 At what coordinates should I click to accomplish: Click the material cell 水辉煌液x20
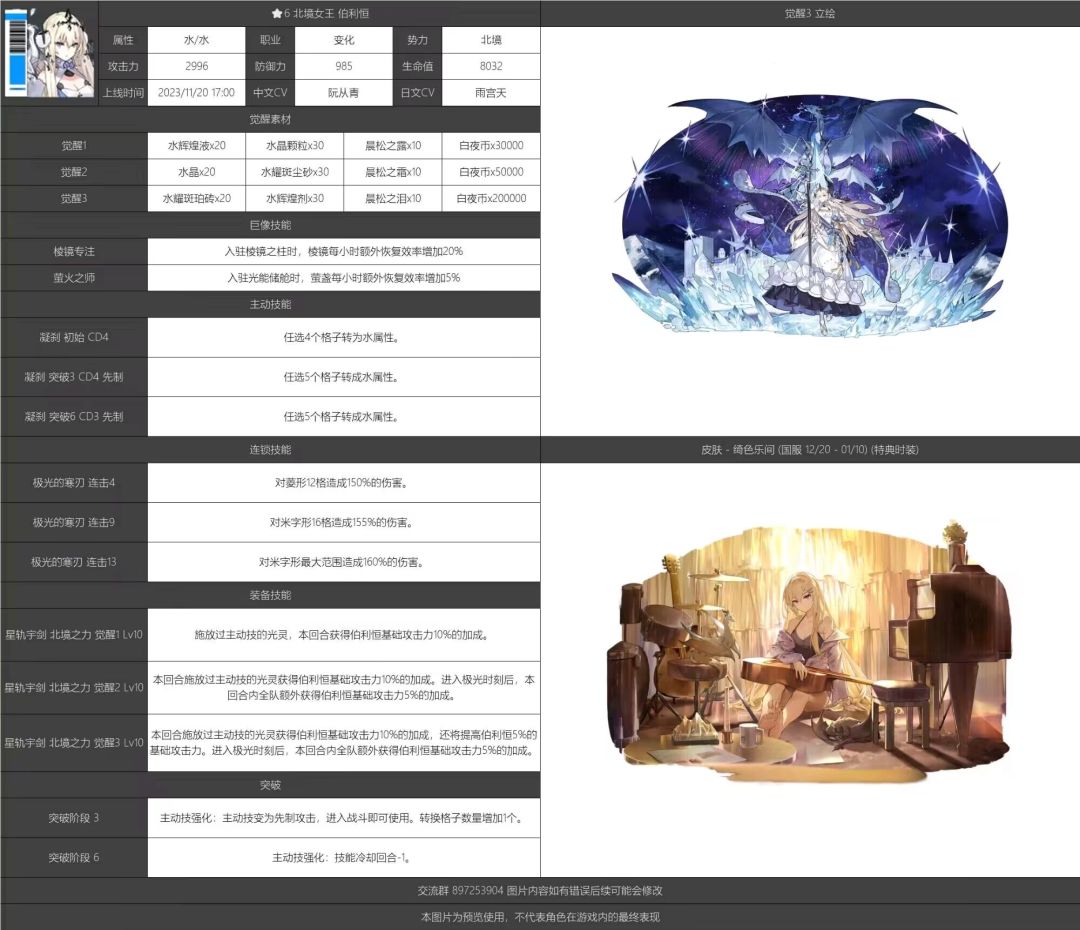[196, 145]
